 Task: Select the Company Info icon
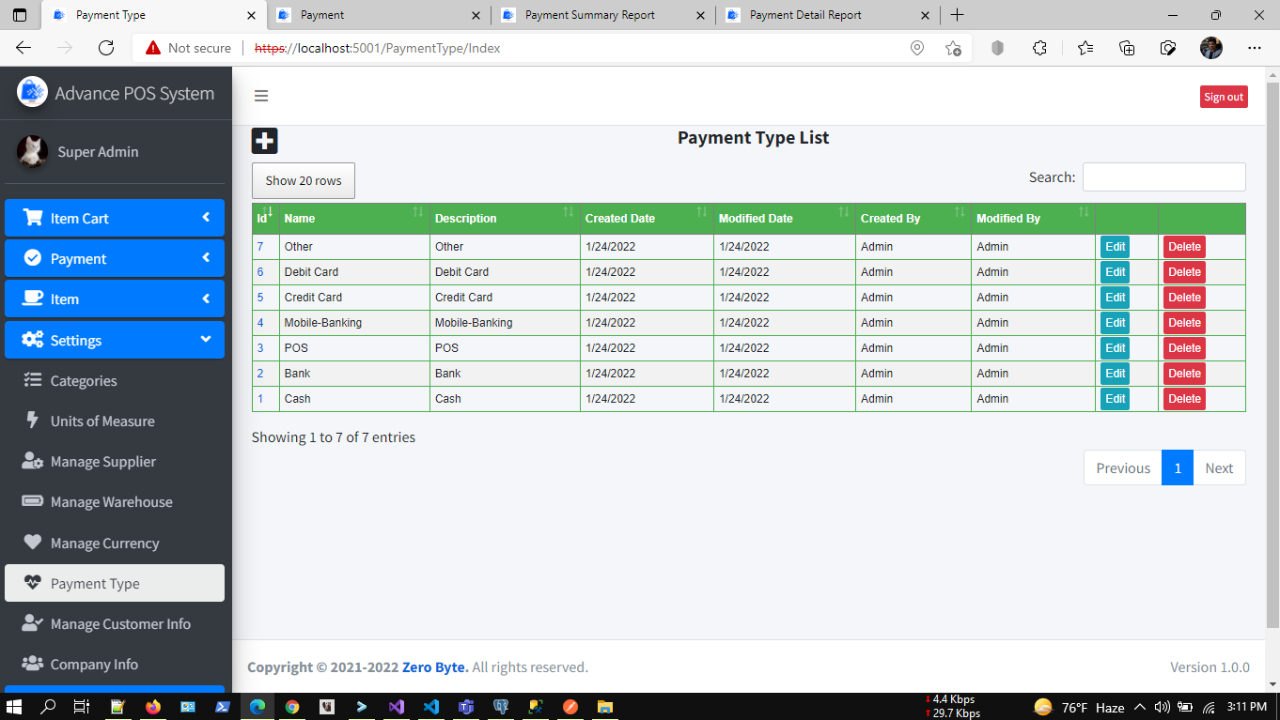[x=31, y=664]
